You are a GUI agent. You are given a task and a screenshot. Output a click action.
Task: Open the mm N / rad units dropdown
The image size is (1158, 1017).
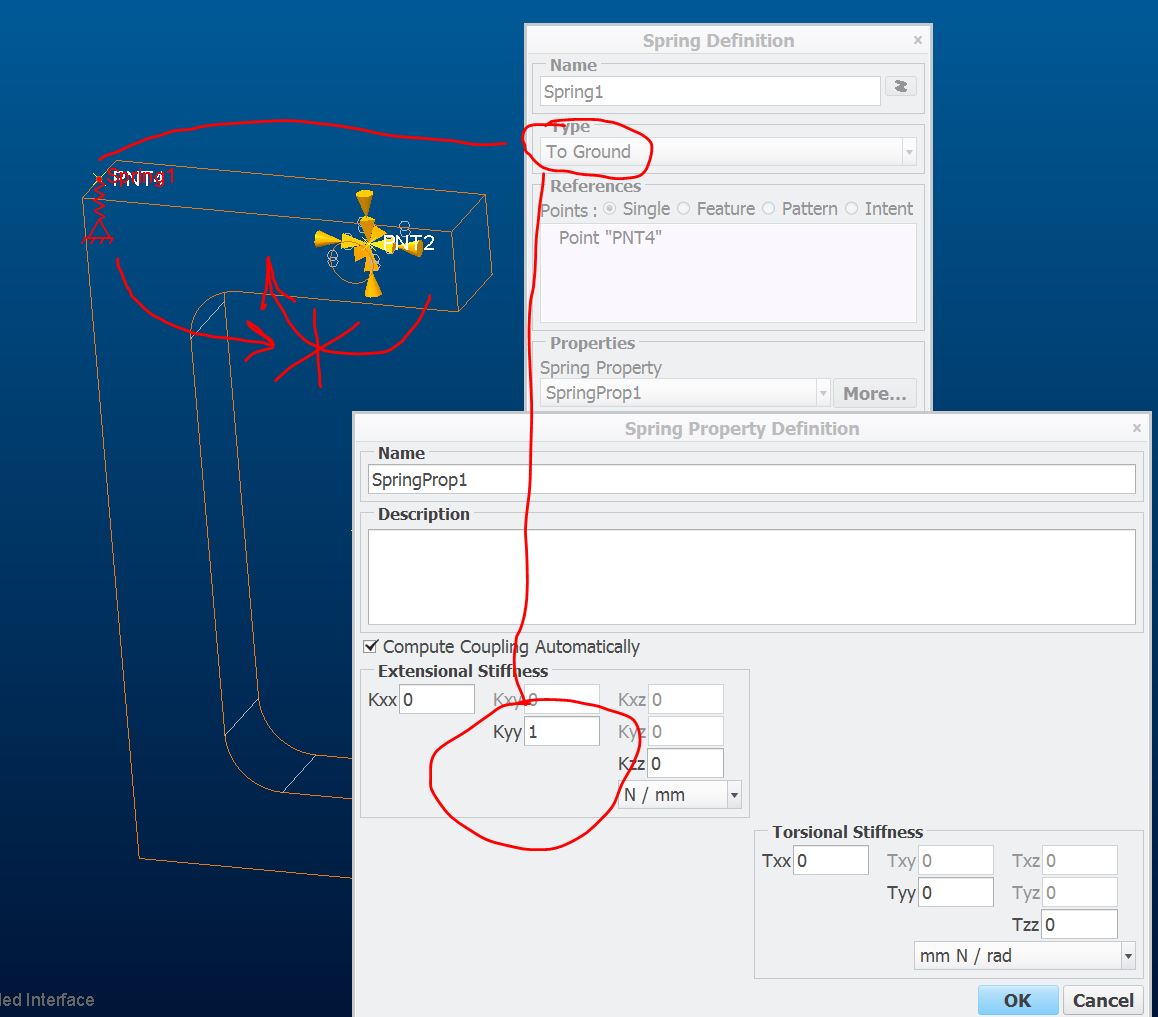[x=1024, y=956]
